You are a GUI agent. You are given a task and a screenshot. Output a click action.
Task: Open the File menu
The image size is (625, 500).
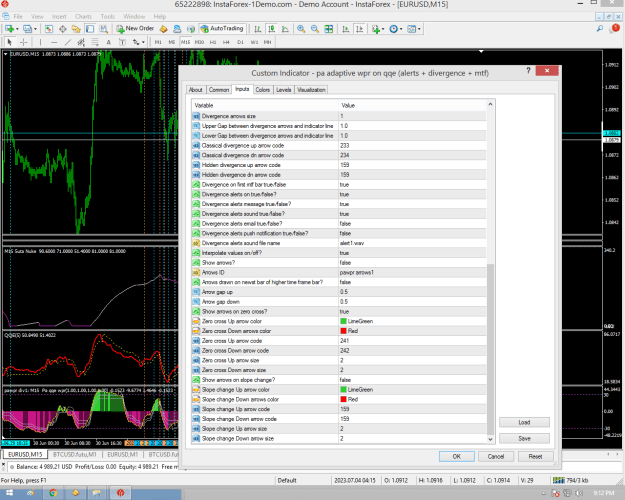(x=18, y=16)
